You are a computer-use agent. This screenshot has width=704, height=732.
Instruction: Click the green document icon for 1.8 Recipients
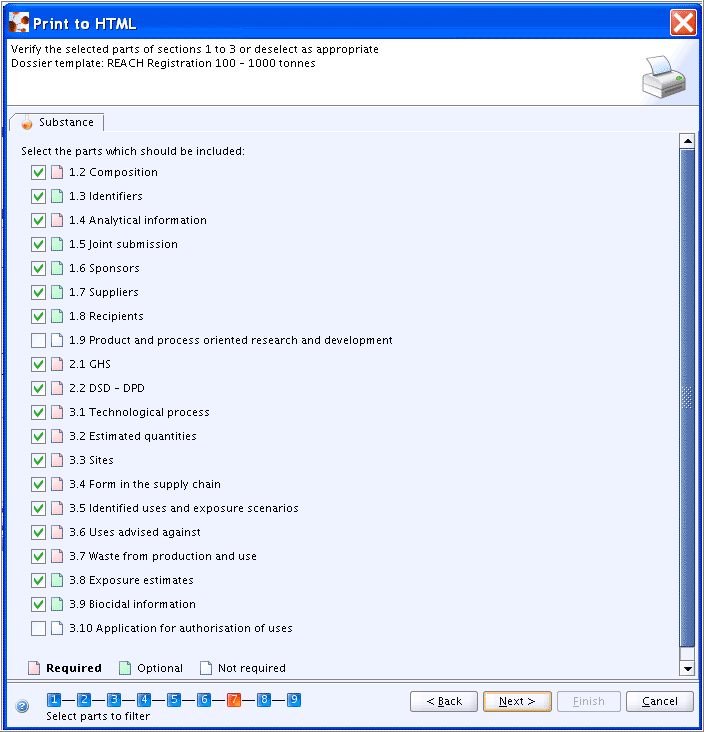(57, 316)
